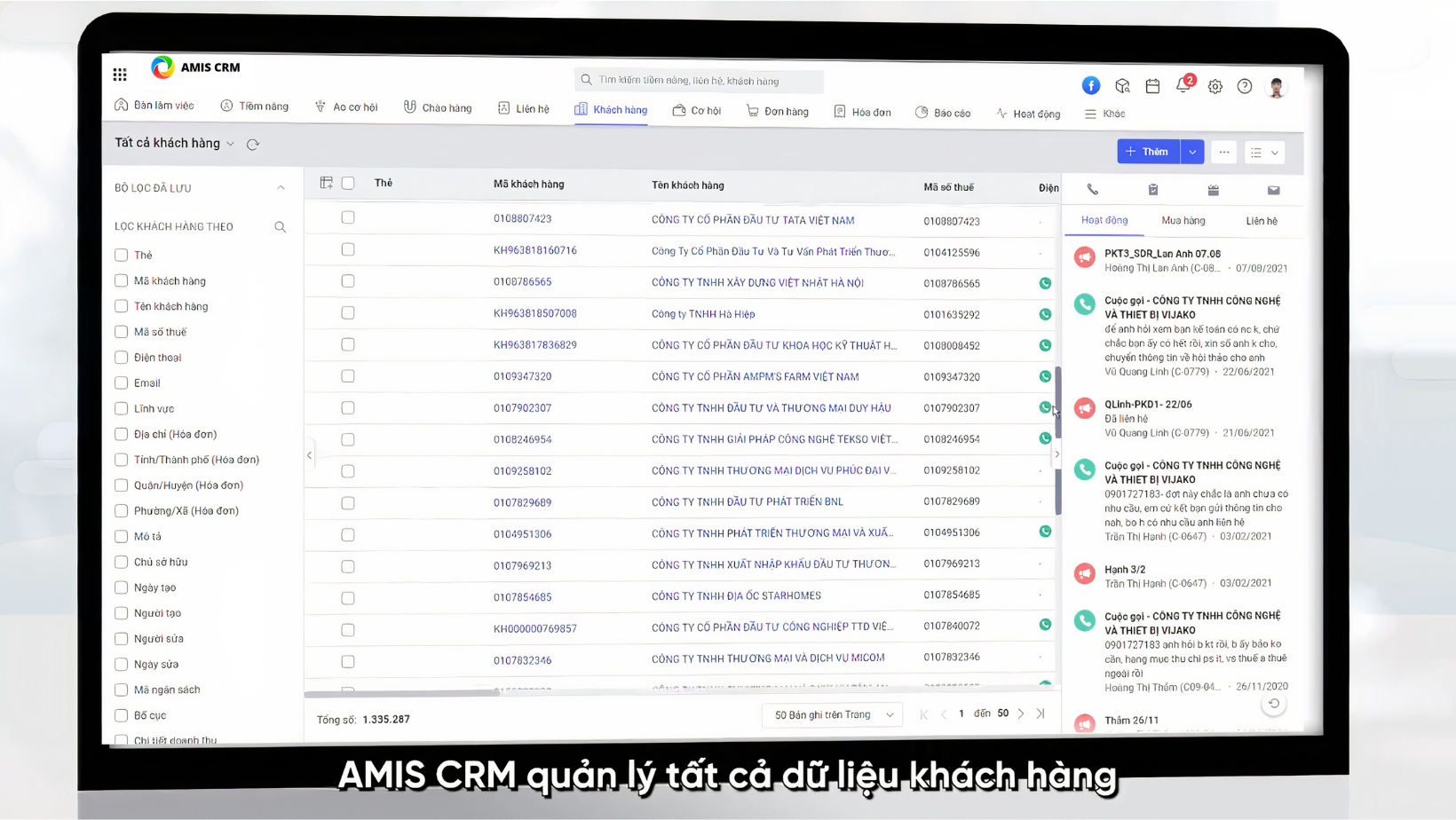Open CÔNG TY TNHH ĐỊA ỐC STARHOMES

[736, 595]
